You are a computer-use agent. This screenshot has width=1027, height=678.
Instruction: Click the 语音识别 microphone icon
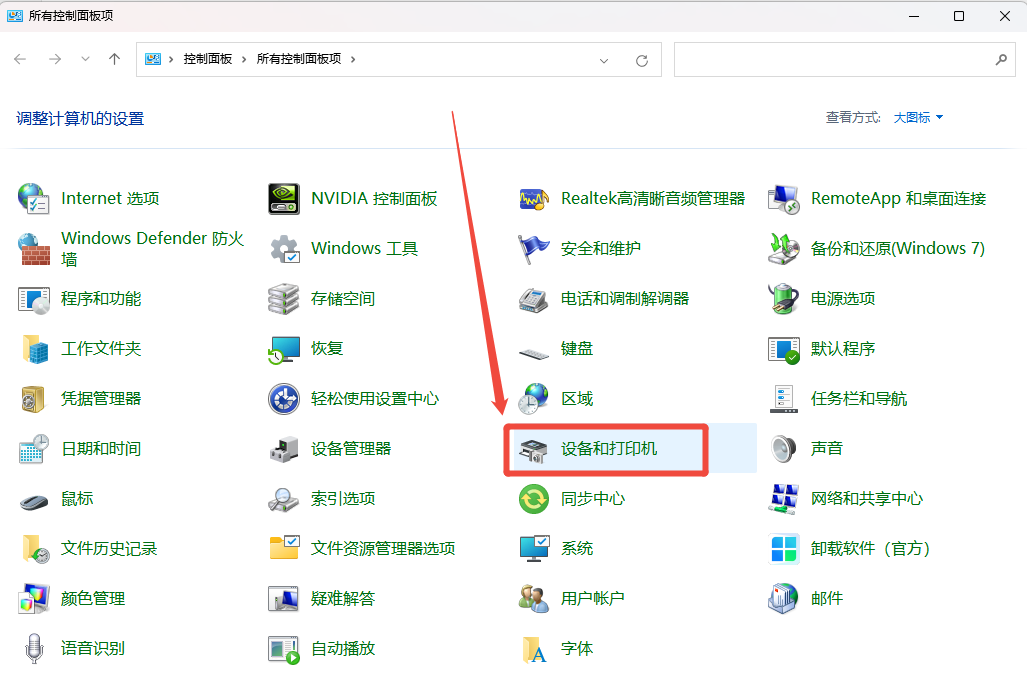[33, 649]
